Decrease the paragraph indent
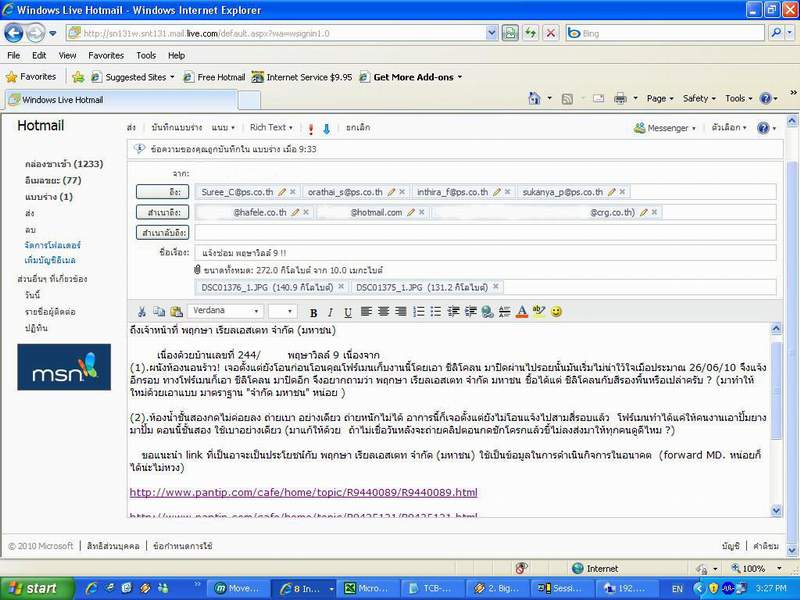Screen dimensions: 800x600 453,312
